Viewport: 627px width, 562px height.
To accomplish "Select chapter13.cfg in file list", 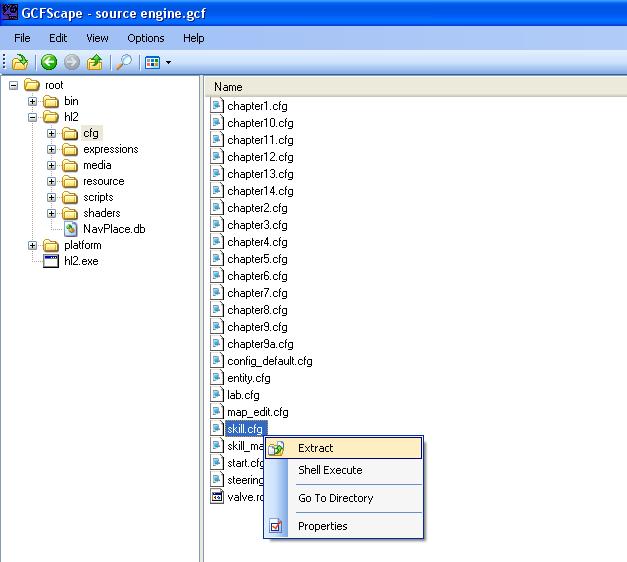I will click(260, 174).
